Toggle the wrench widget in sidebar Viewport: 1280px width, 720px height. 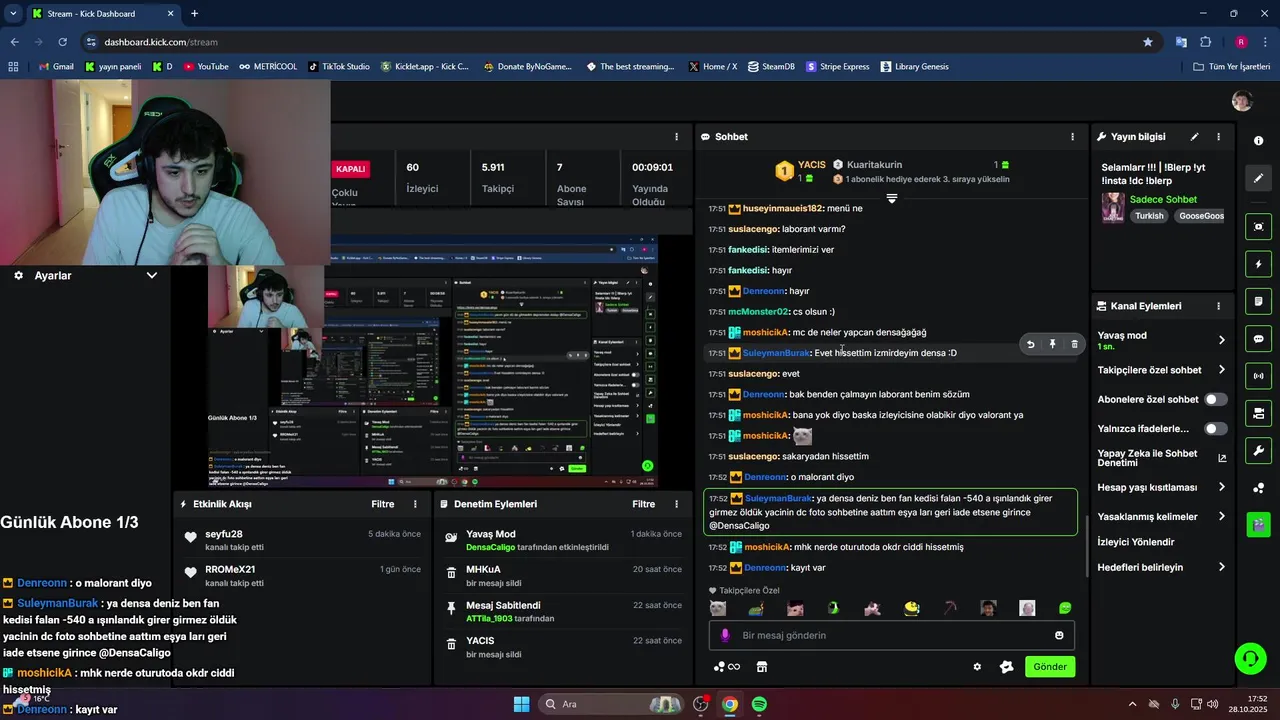coord(1259,450)
